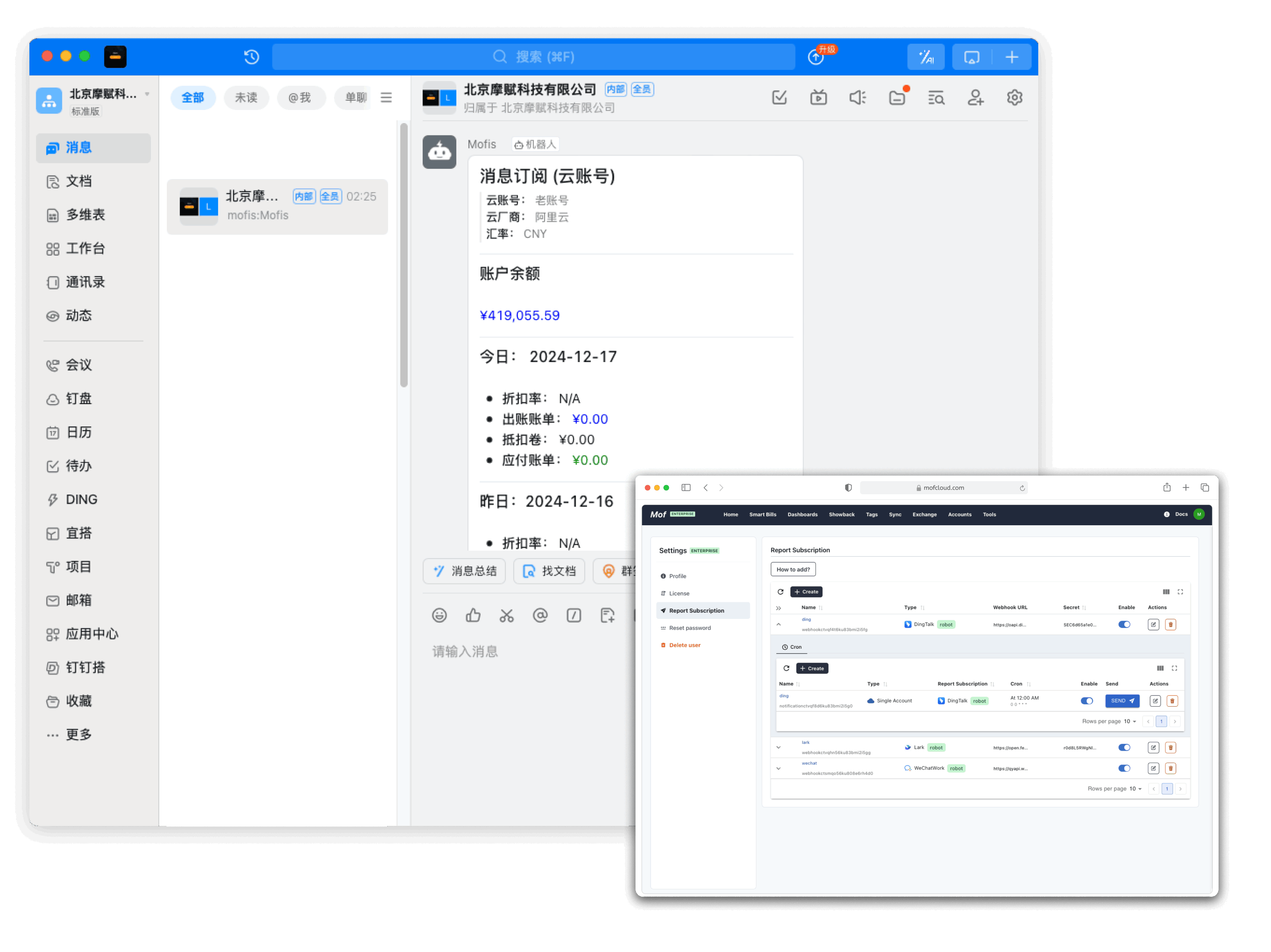Toggle Enable switch for ding webhook row
Screen dimensions: 1271x952
point(1124,624)
